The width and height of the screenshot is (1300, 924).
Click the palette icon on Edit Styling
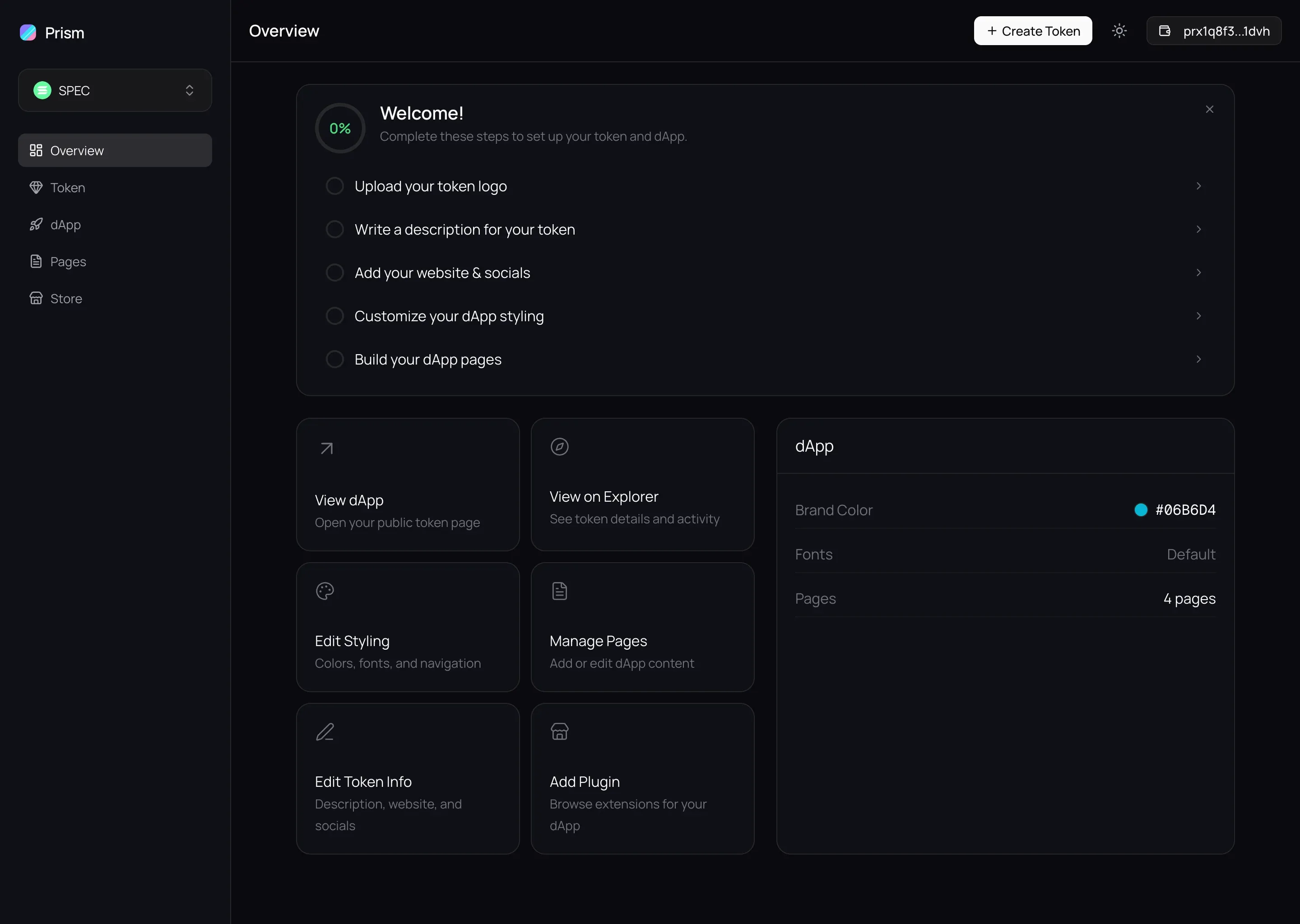pyautogui.click(x=325, y=591)
